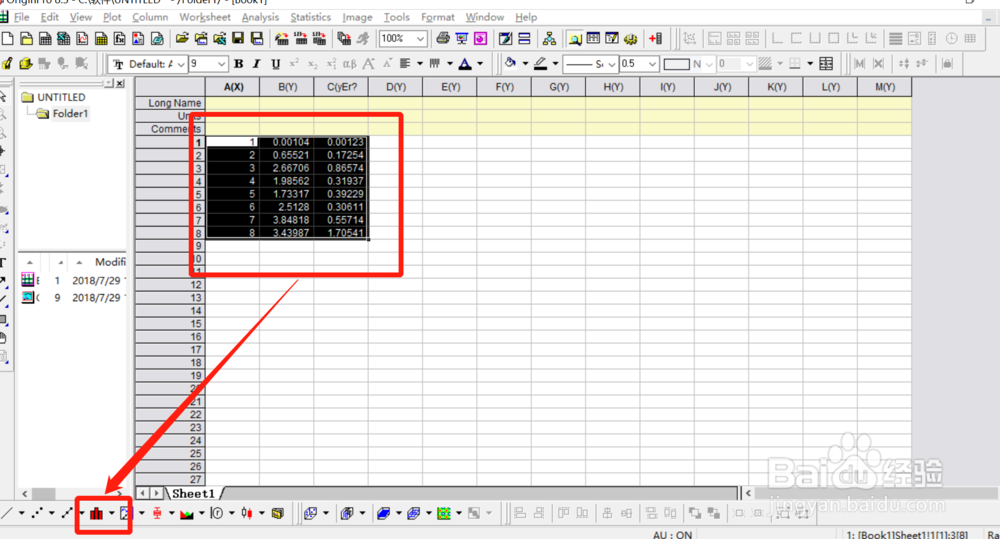Open the Project Explorer tree icon

point(549,39)
